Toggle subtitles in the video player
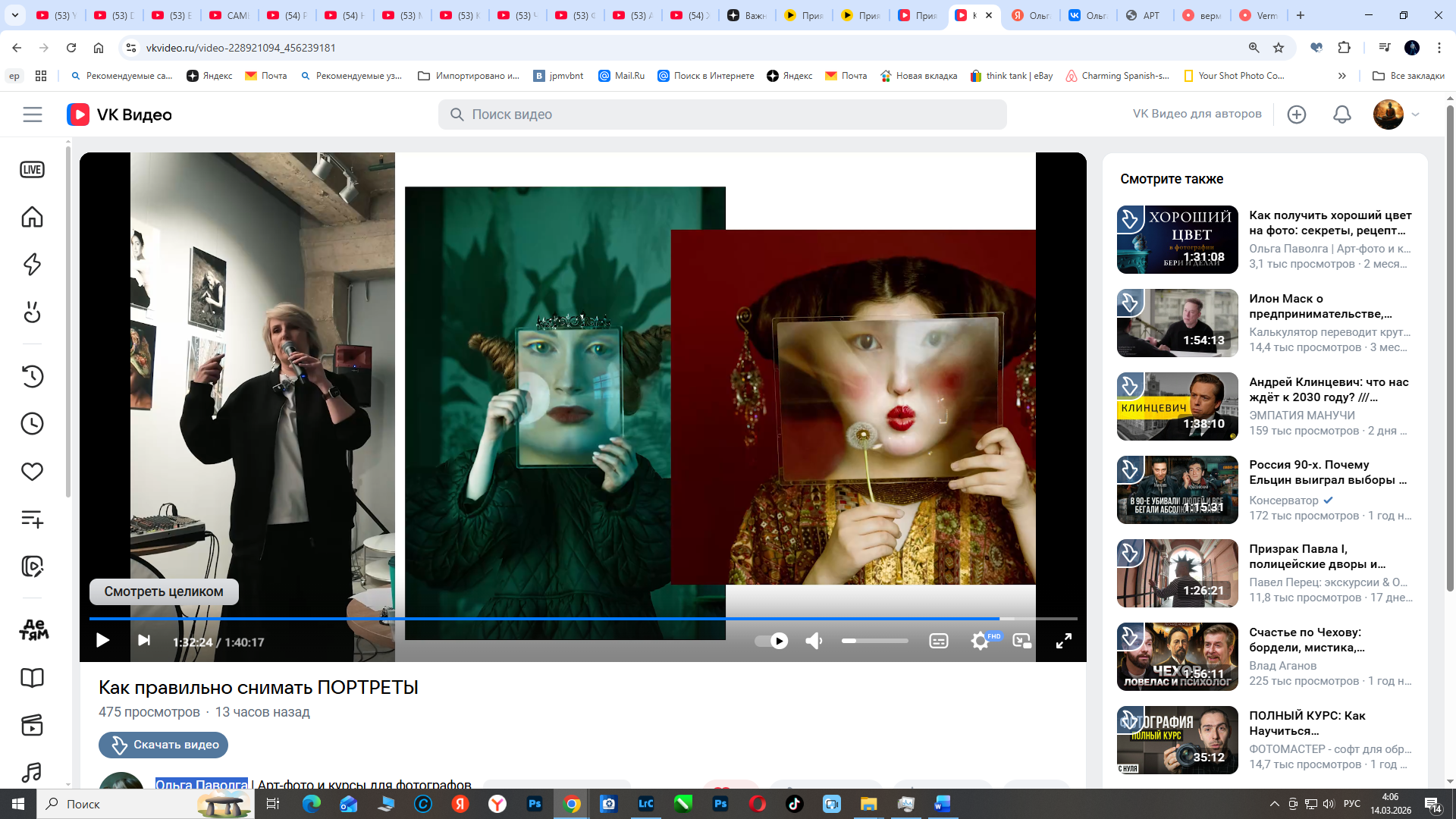Screen dimensions: 1456x819 [938, 642]
